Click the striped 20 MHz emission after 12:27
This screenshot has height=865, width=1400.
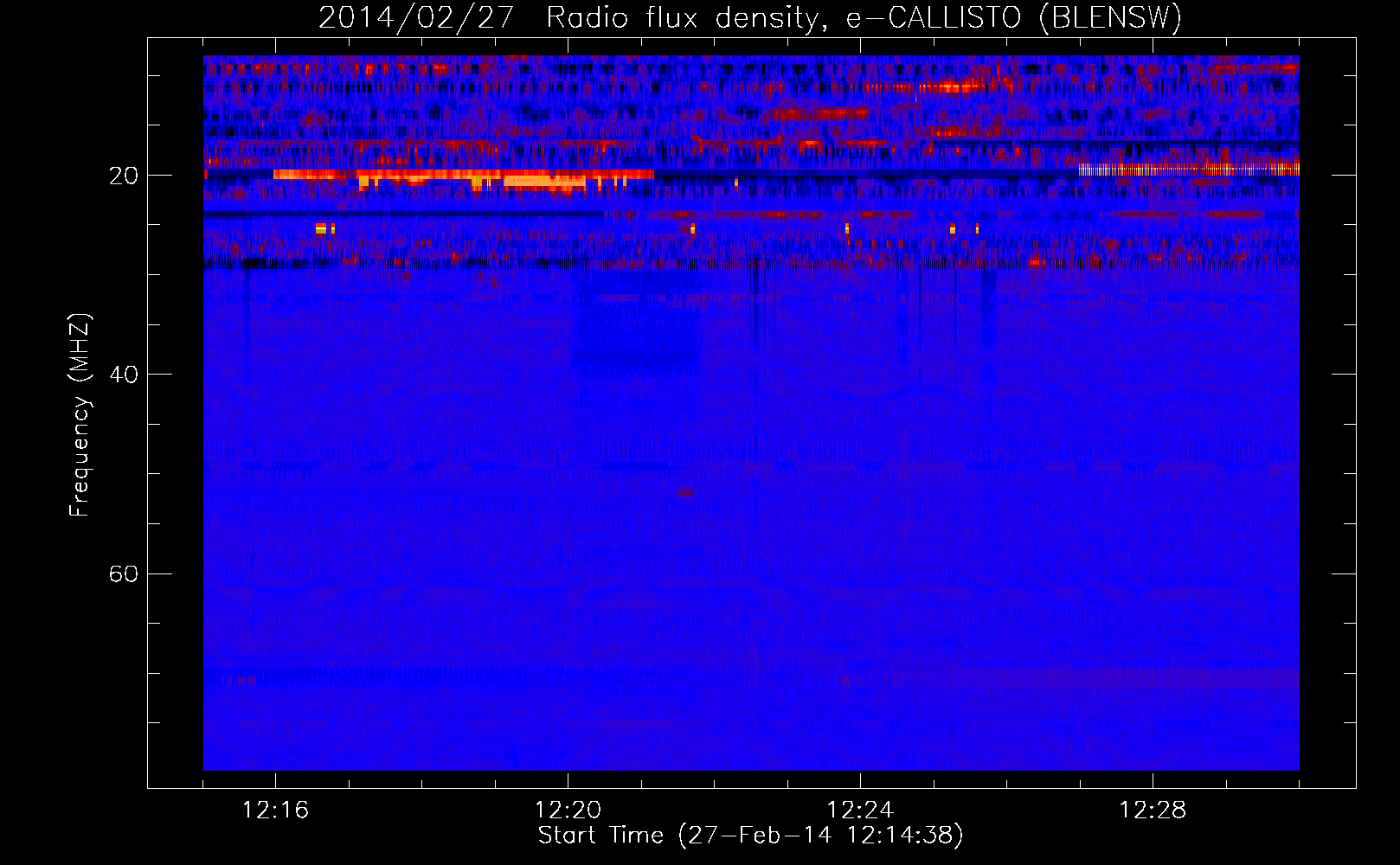click(1189, 170)
